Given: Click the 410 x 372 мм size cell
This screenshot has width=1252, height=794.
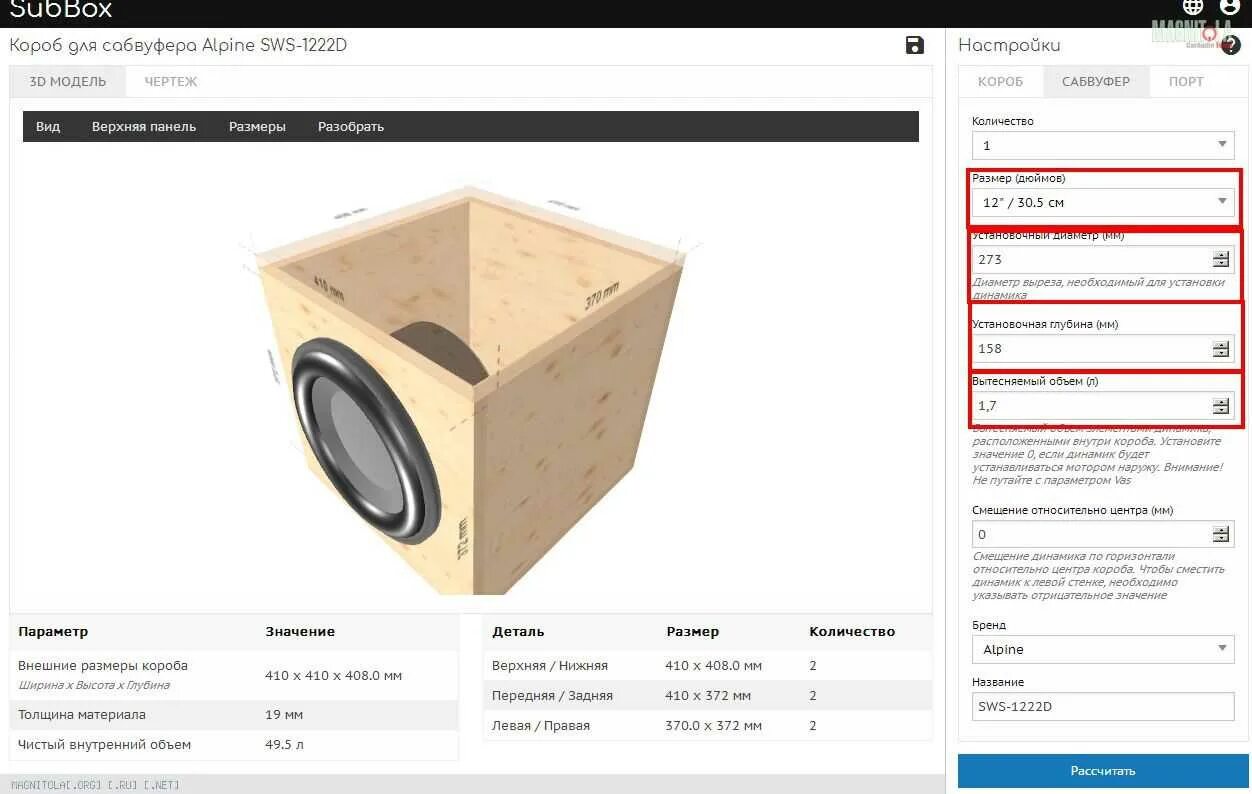Looking at the screenshot, I should [x=708, y=695].
